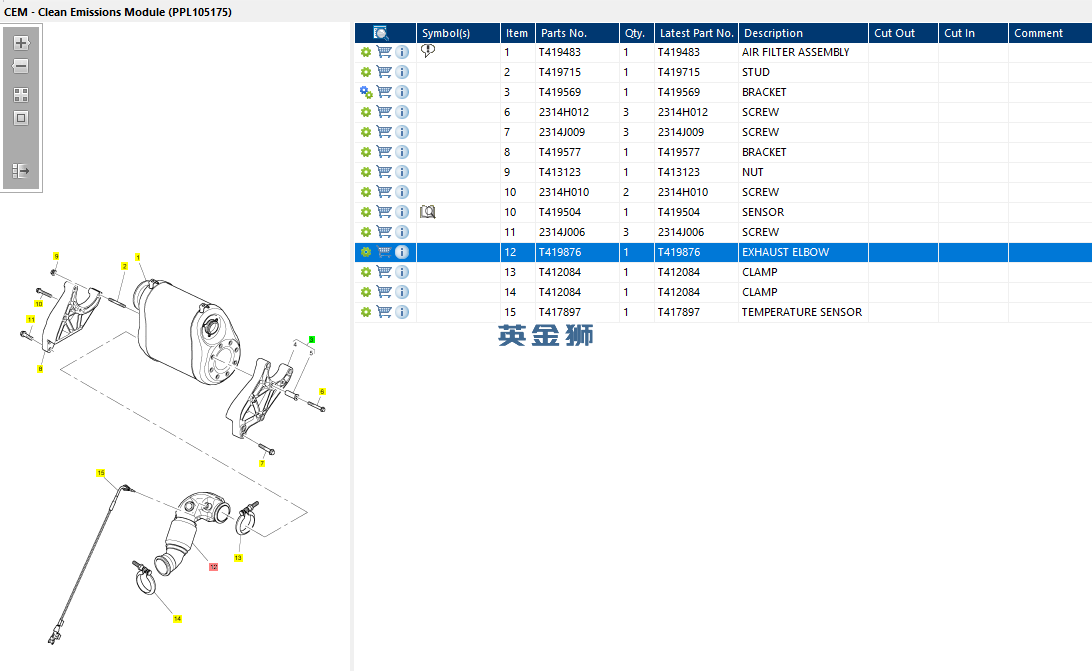1092x671 pixels.
Task: Select callout 13 on the diagram
Action: point(238,557)
